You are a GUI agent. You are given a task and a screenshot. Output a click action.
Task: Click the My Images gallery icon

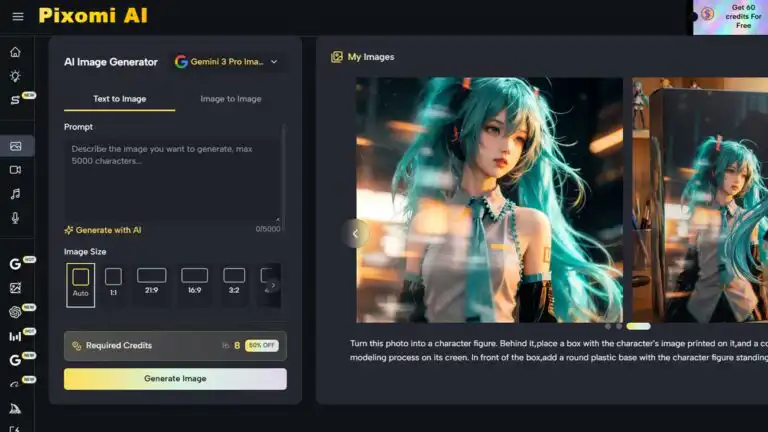click(x=336, y=57)
